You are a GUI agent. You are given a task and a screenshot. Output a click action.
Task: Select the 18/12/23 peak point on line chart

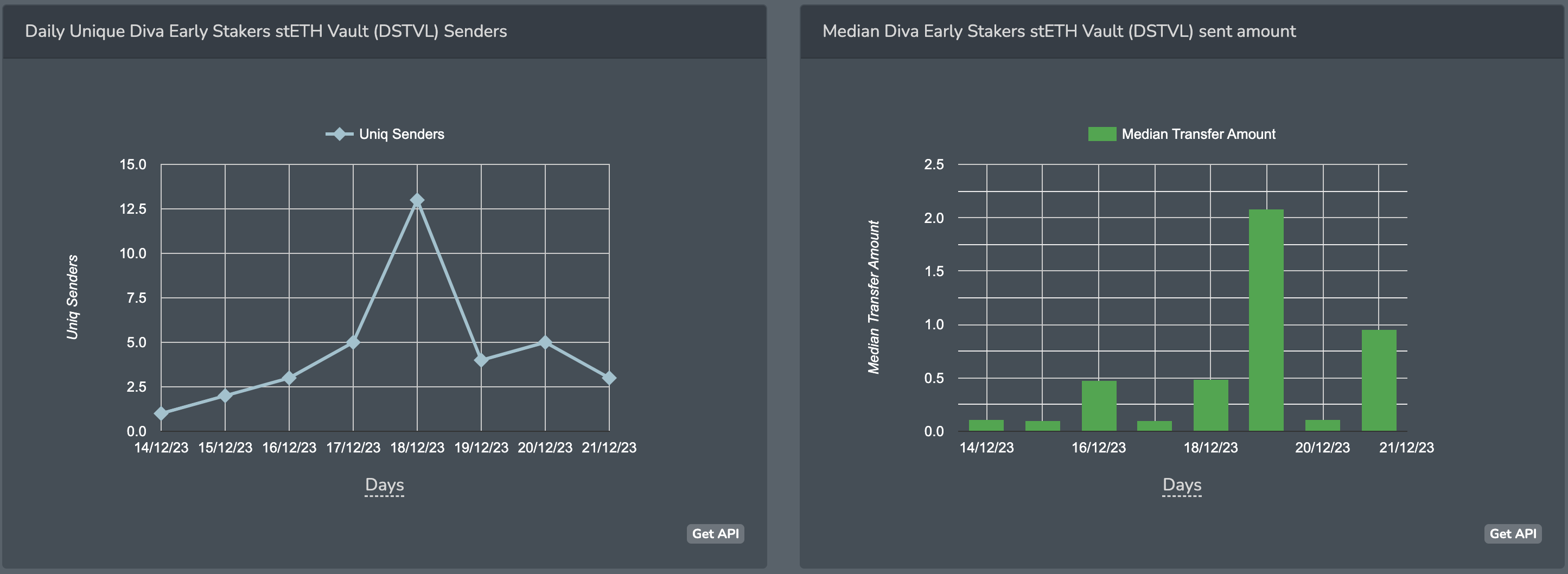pos(417,200)
